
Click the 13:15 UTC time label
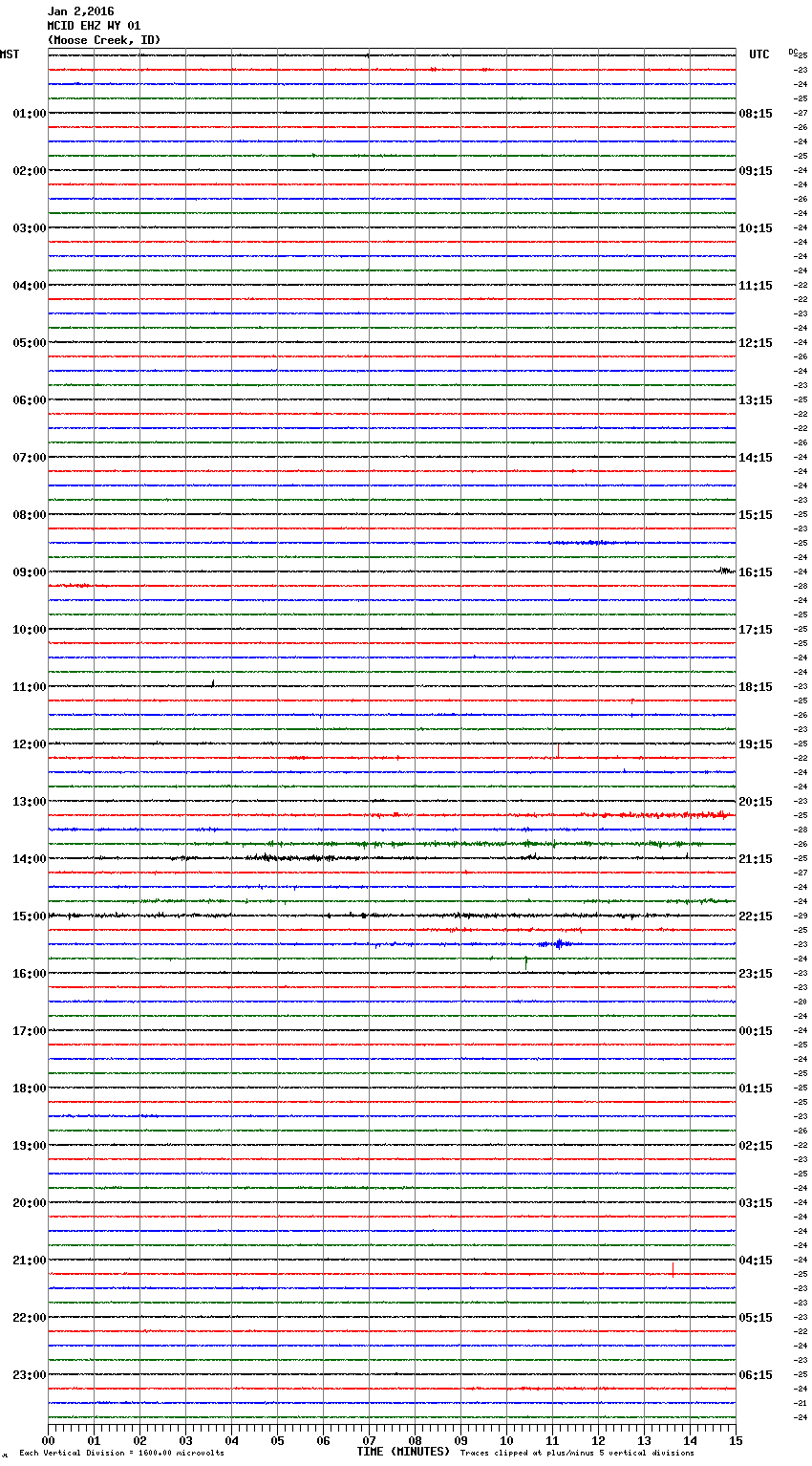(756, 400)
